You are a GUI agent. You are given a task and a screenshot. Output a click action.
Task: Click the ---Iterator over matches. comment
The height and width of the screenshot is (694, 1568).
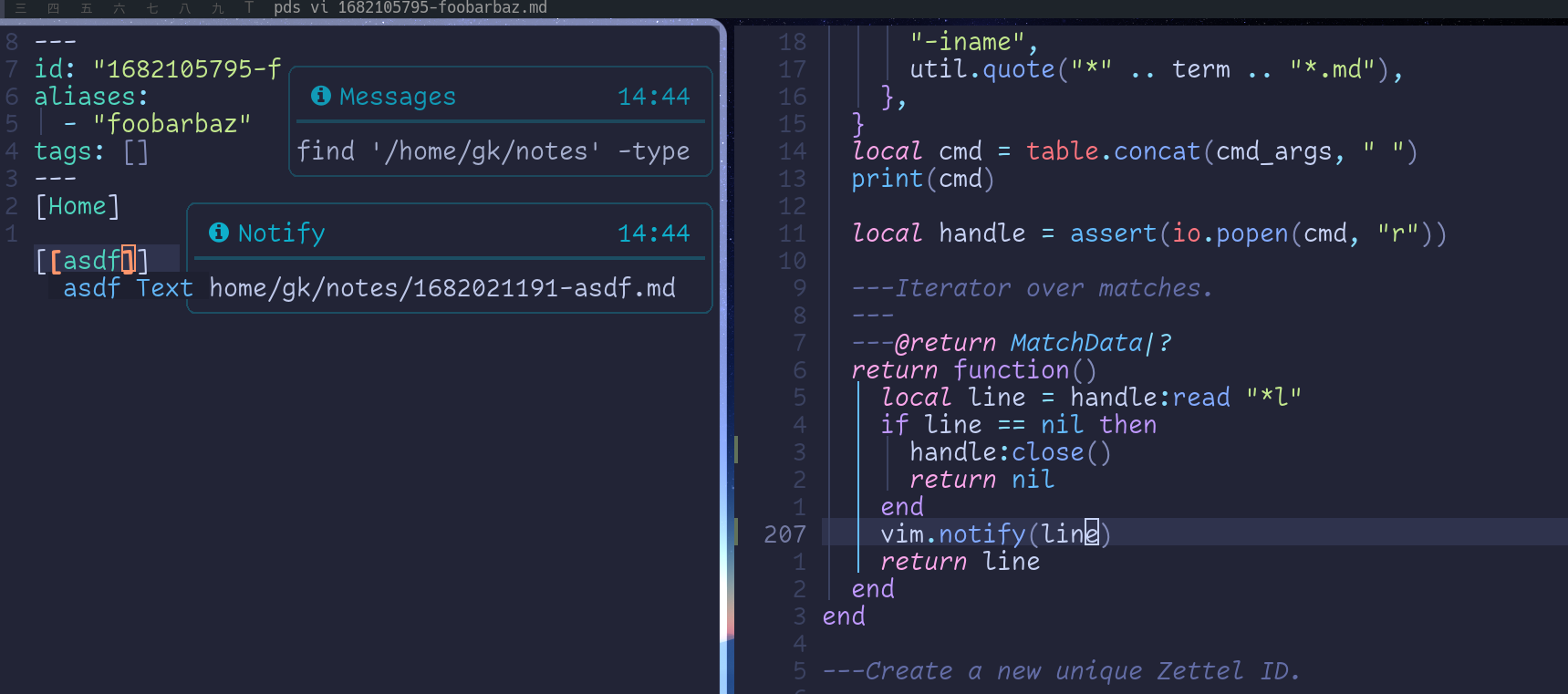(1033, 288)
